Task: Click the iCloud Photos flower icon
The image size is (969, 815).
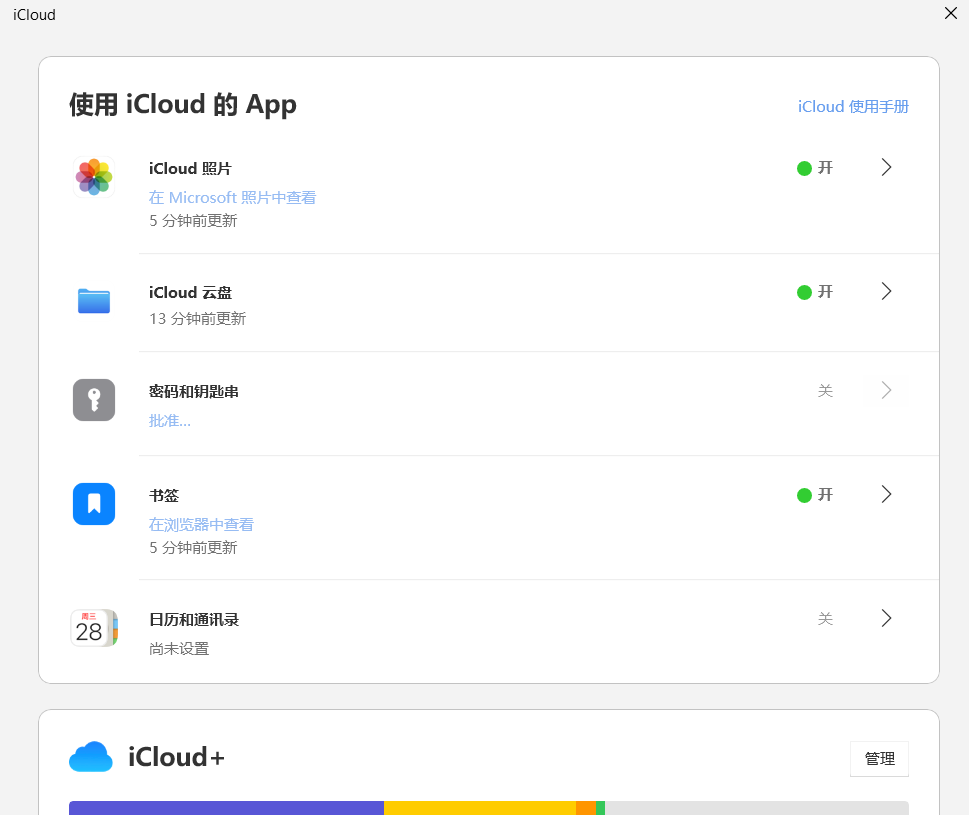Action: click(x=94, y=177)
